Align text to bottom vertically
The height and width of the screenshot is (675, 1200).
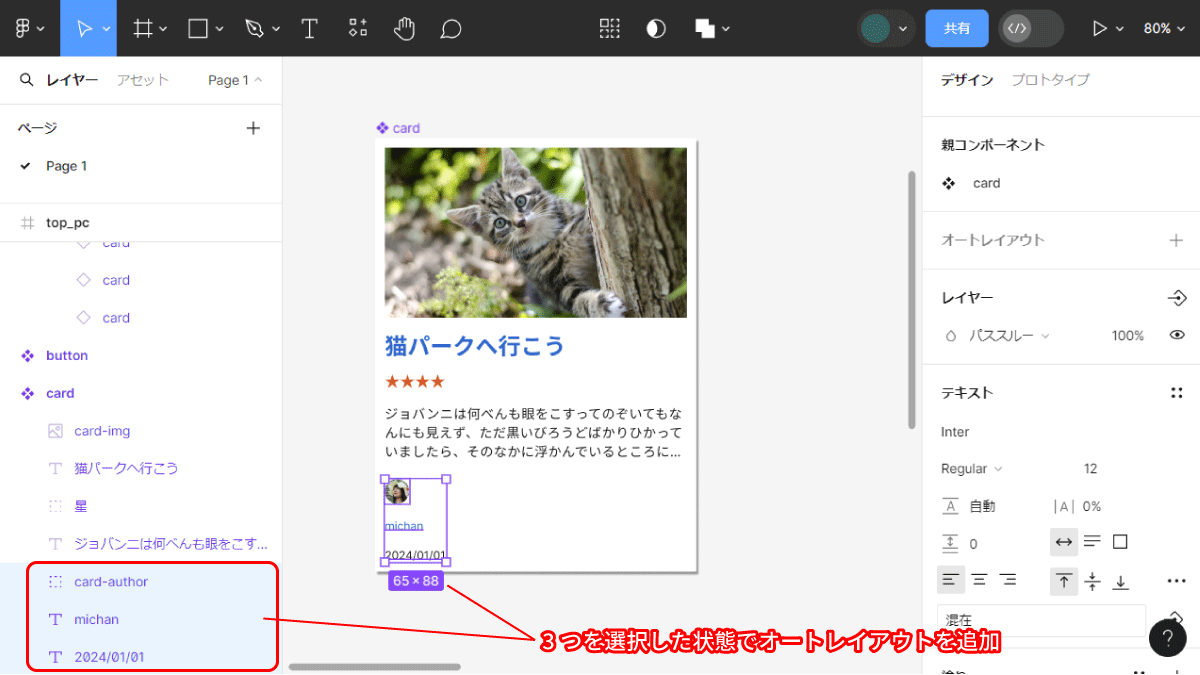(1121, 580)
